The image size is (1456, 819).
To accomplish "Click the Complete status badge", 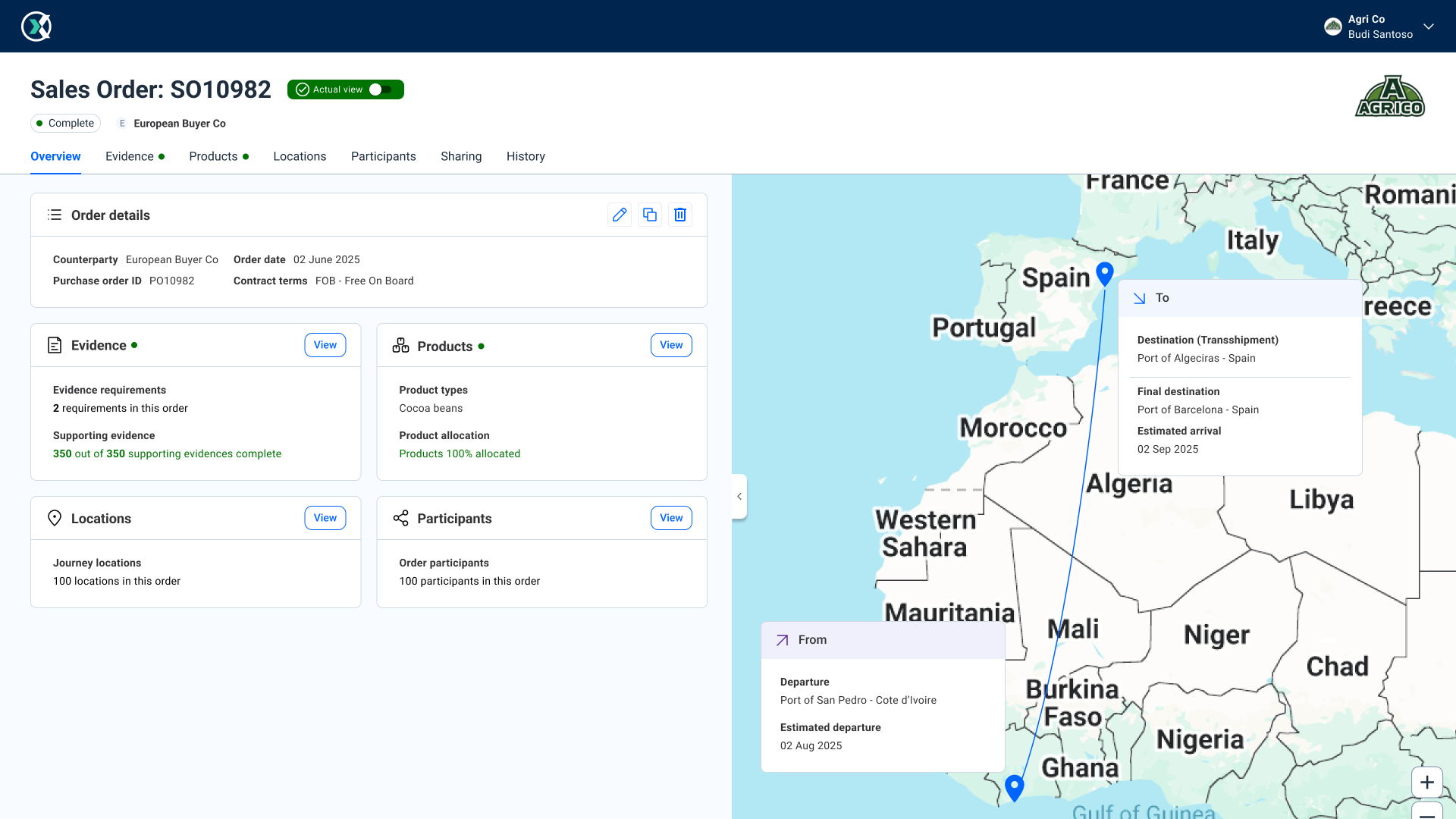I will 65,124.
